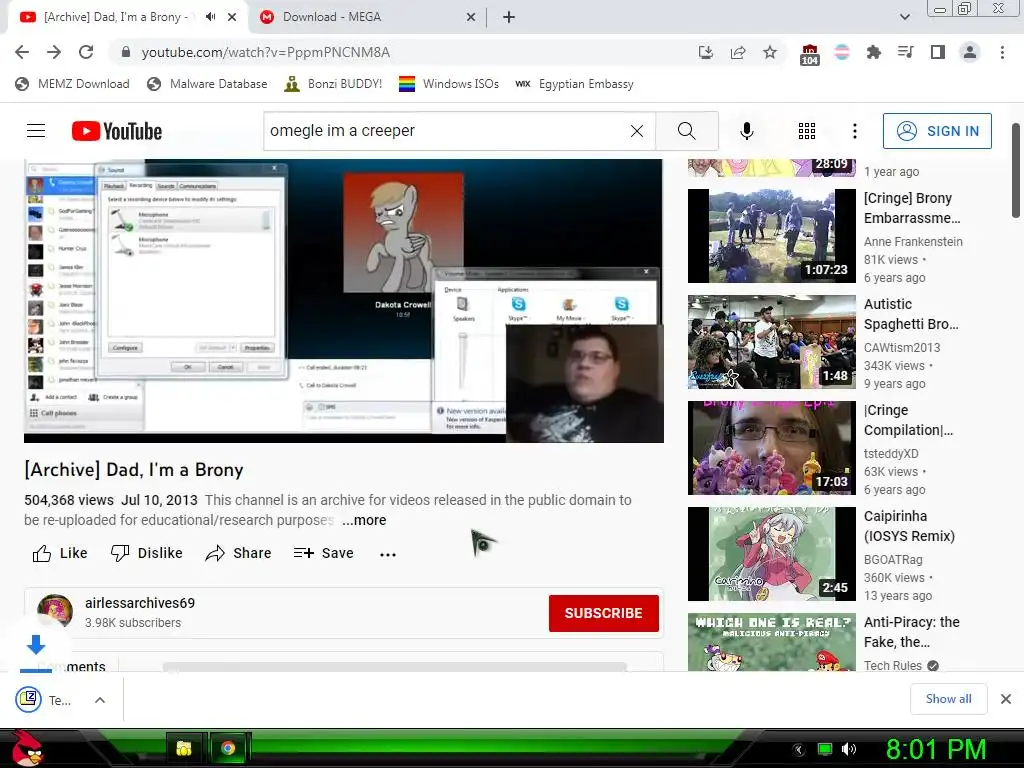
Task: Open MEMZ Download bookmark
Action: pyautogui.click(x=72, y=84)
